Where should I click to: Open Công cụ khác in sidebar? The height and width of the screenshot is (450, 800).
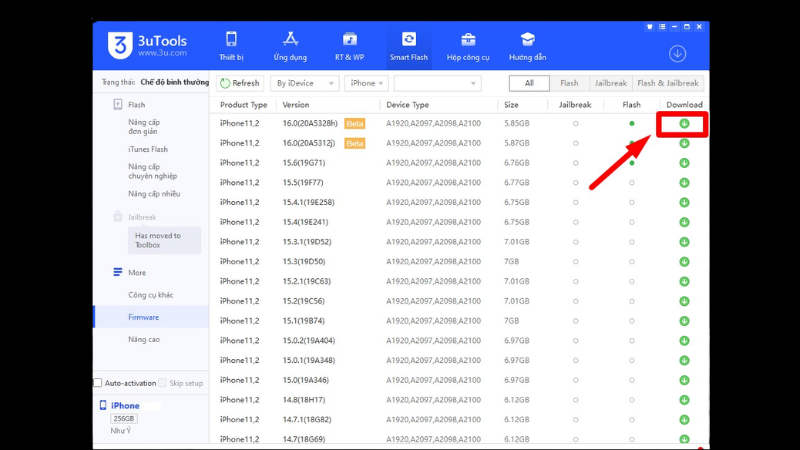151,295
